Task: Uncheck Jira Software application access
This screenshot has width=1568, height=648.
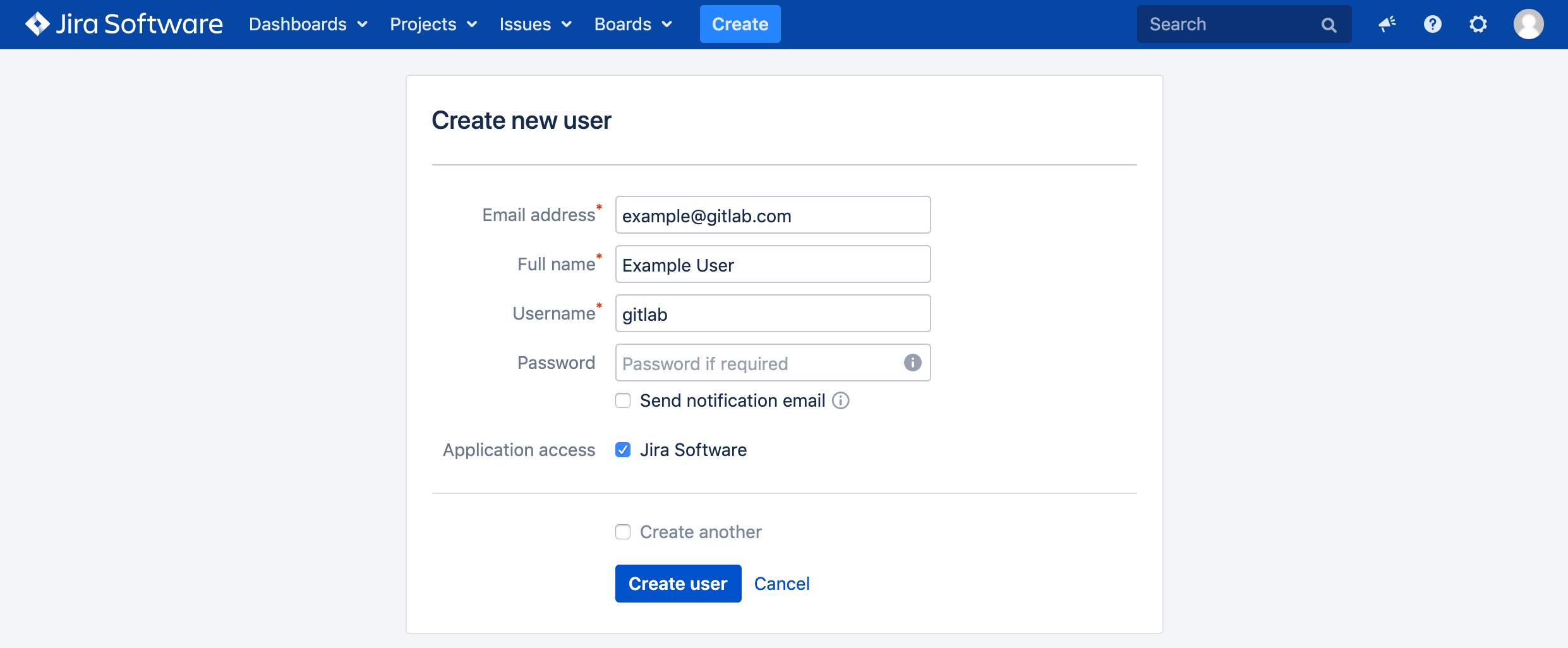Action: coord(623,450)
